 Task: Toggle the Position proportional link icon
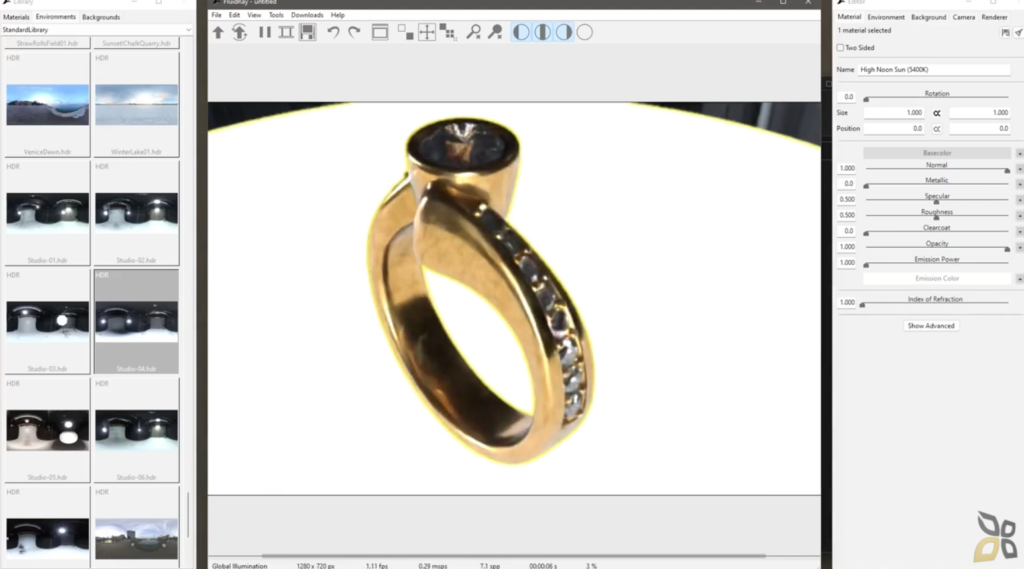pos(936,129)
